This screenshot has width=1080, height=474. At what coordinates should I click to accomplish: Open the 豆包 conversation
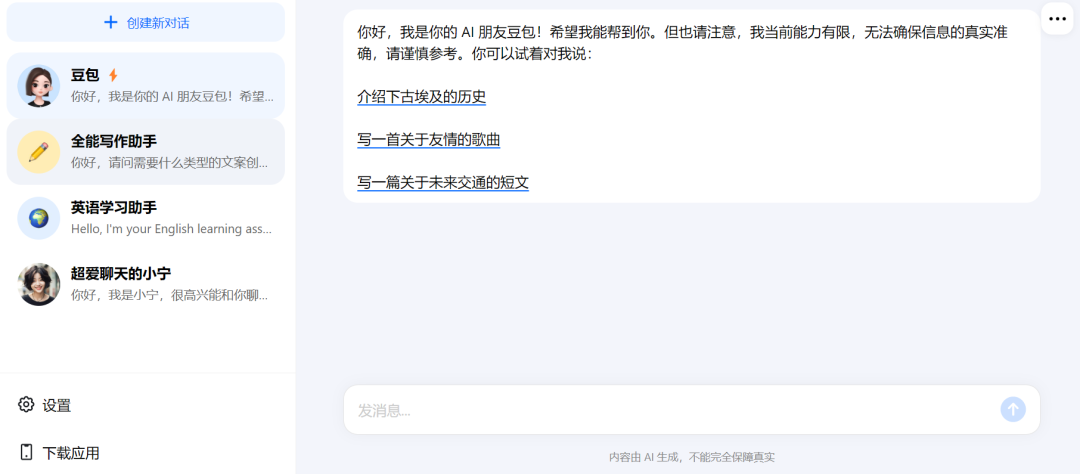pos(145,85)
